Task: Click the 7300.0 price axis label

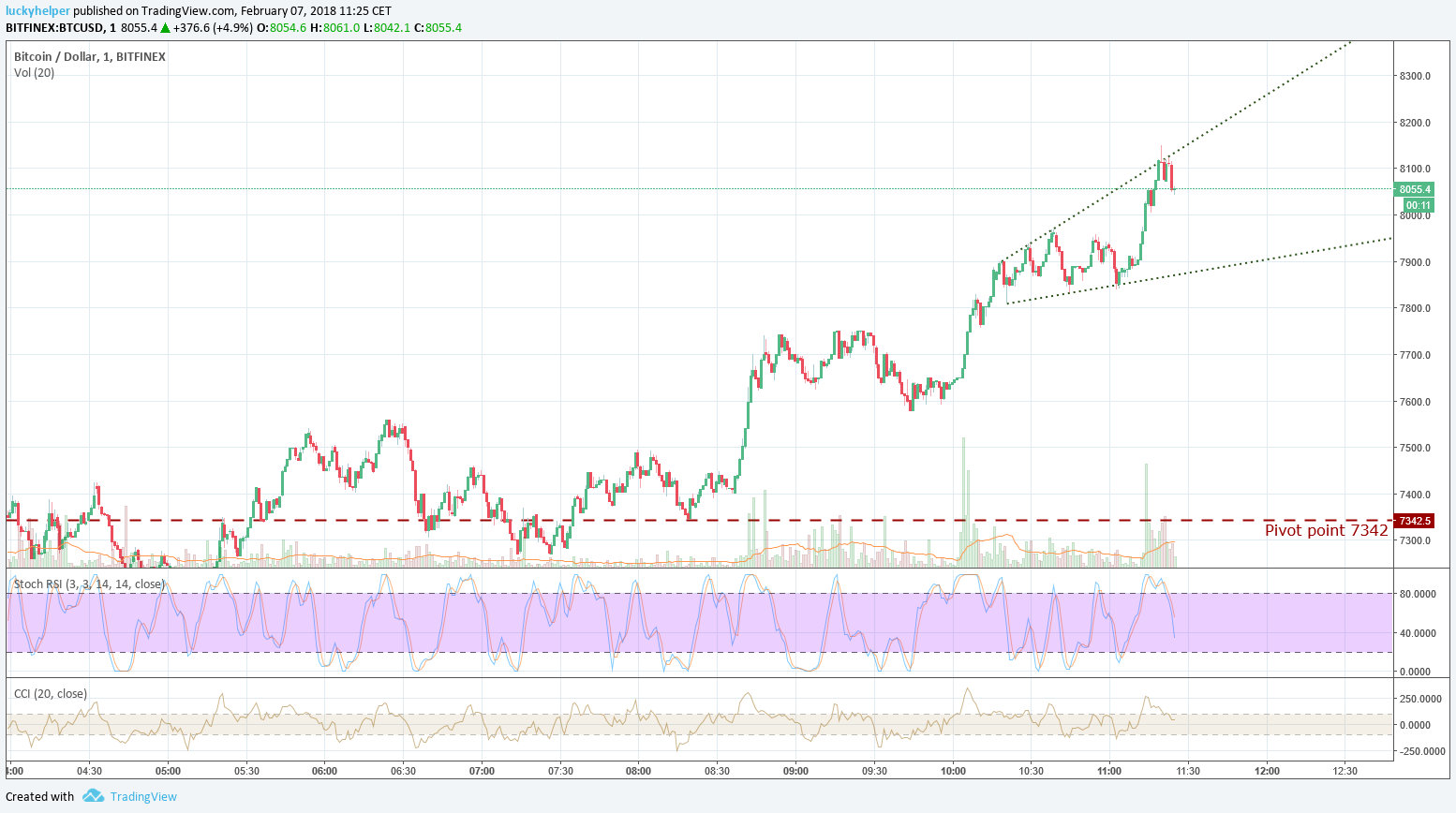Action: [1415, 540]
